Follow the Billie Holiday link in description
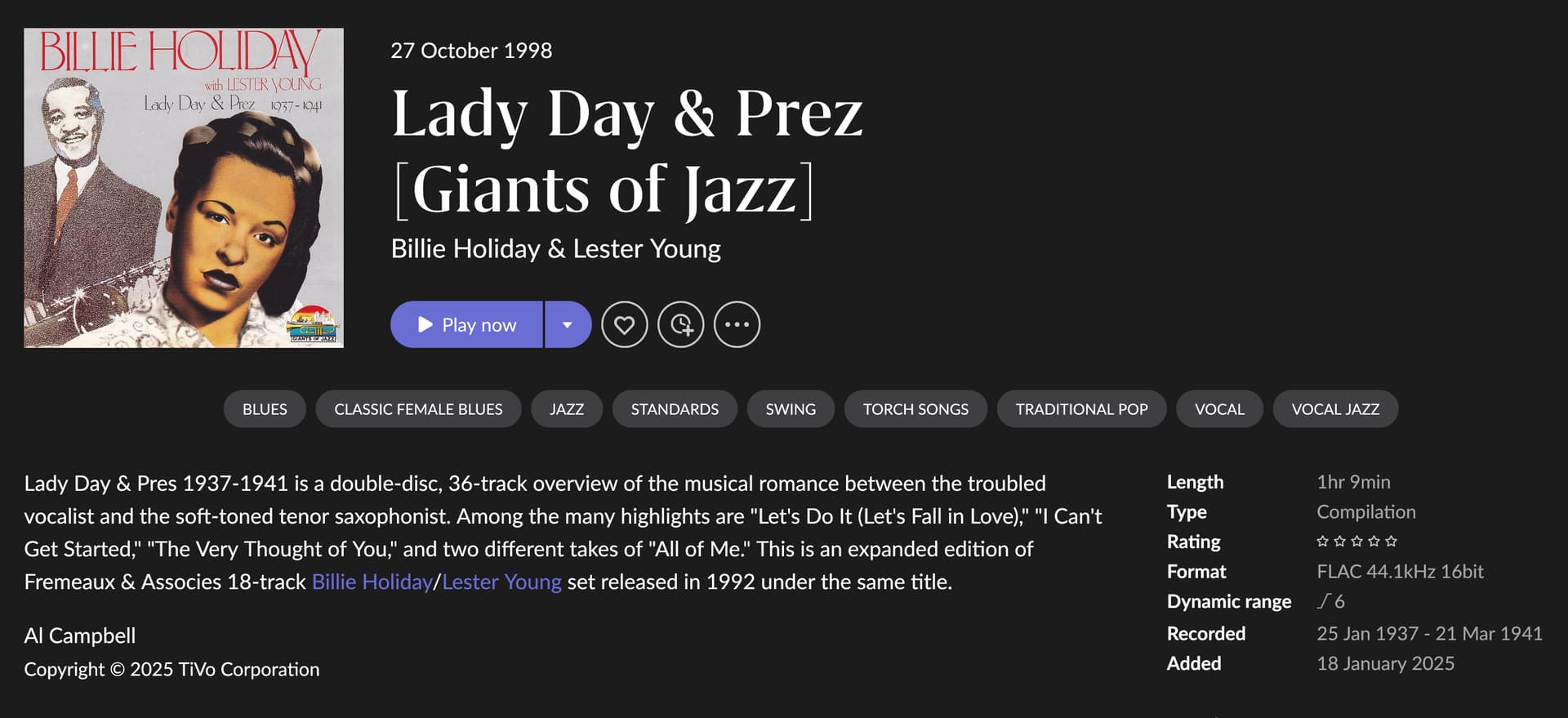Viewport: 1568px width, 718px height. [x=372, y=582]
